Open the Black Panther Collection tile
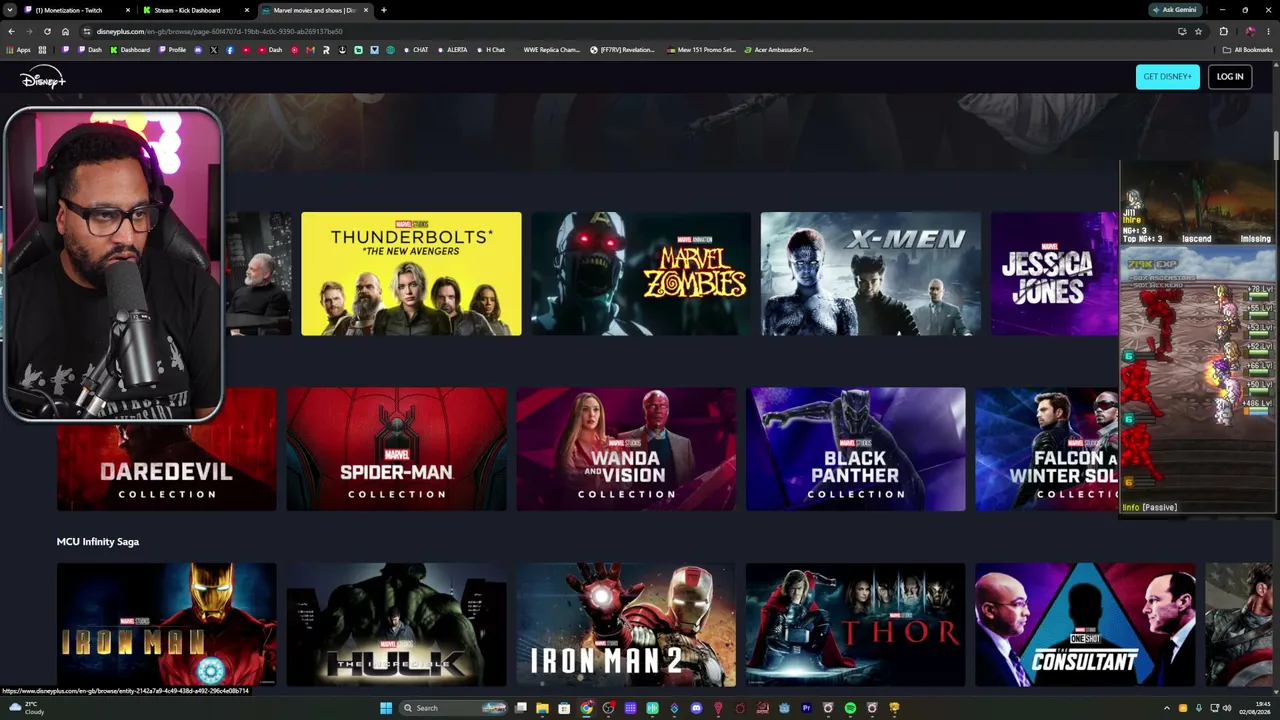 [x=856, y=449]
